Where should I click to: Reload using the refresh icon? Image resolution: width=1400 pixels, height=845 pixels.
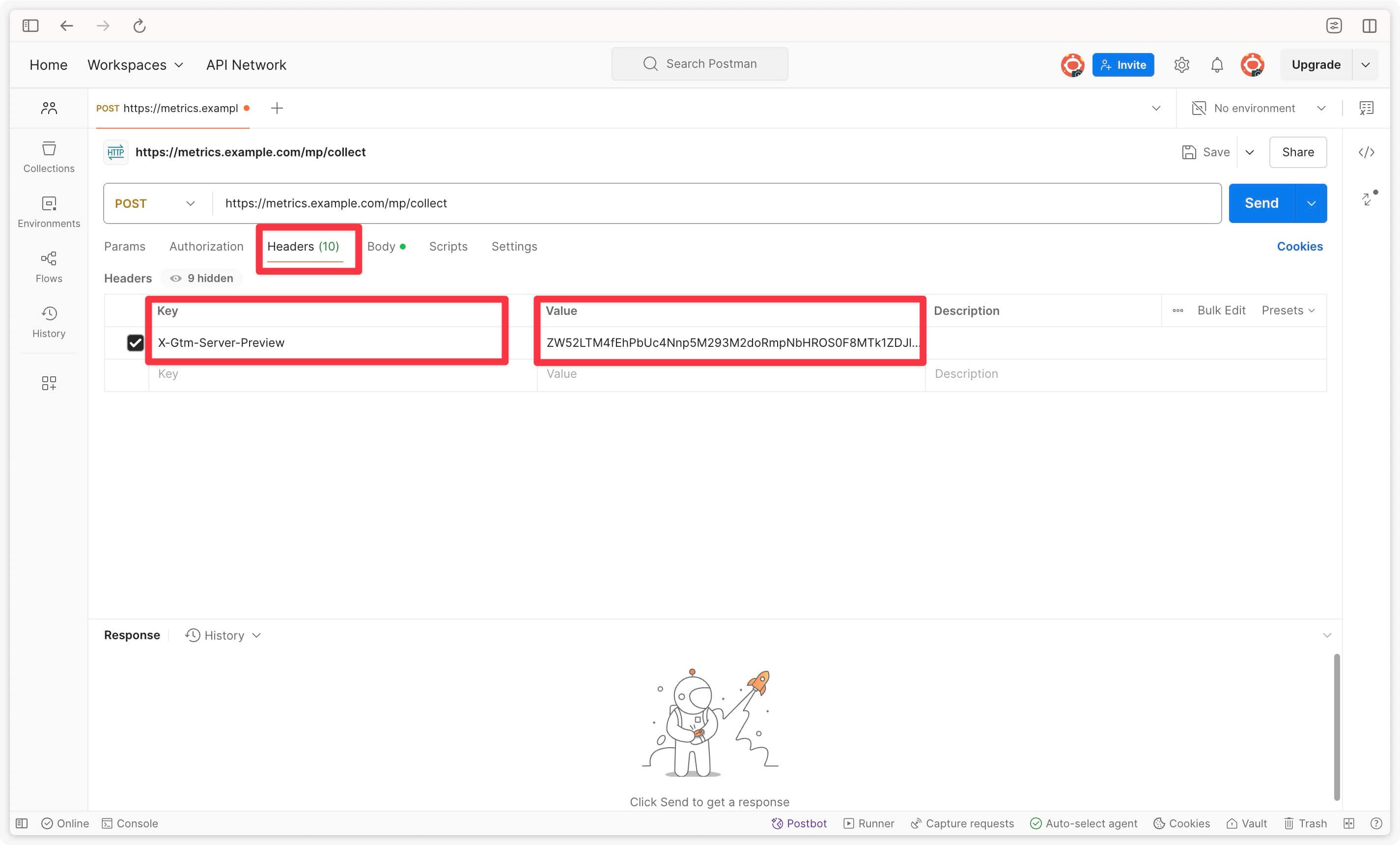point(139,26)
